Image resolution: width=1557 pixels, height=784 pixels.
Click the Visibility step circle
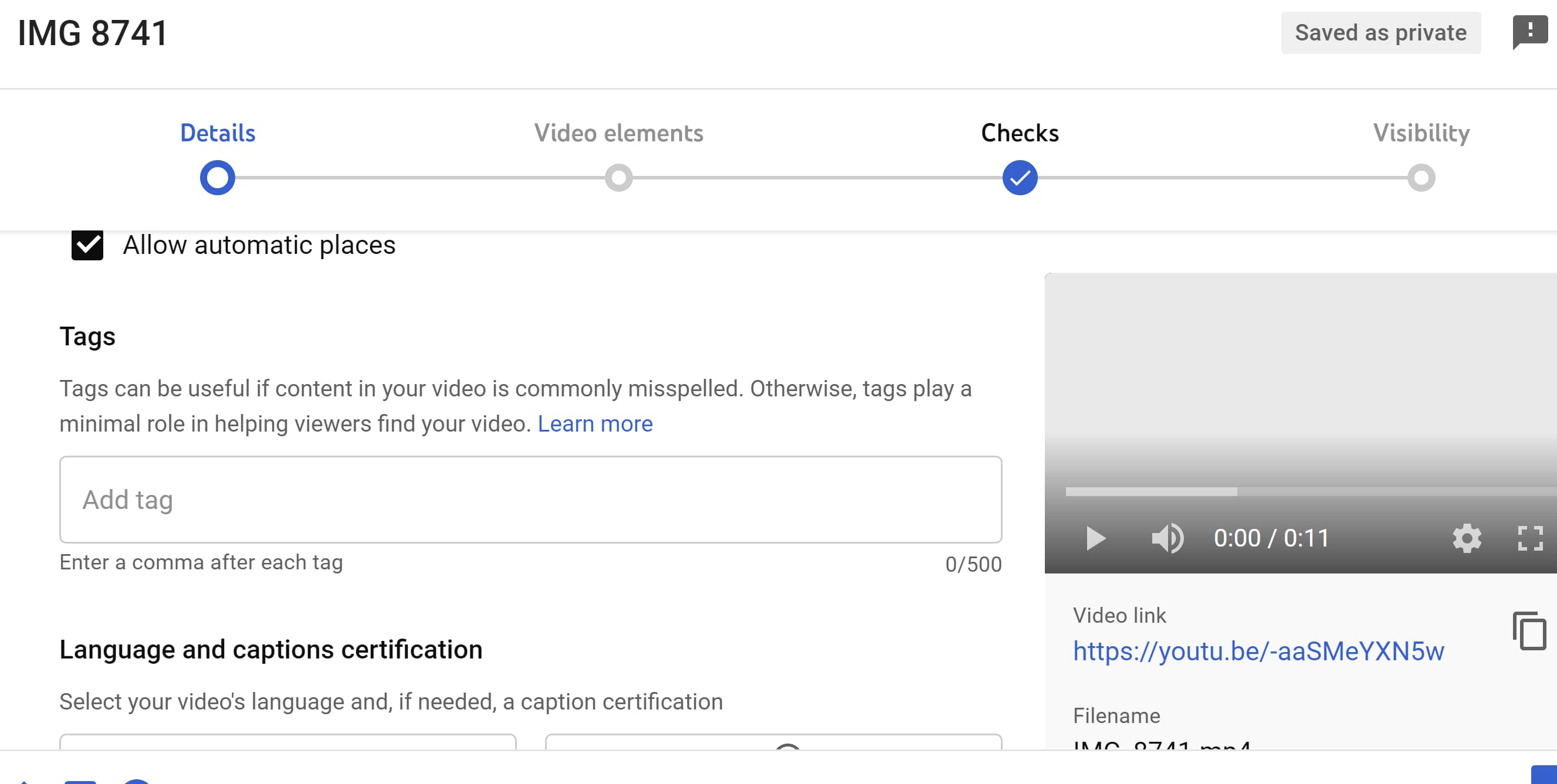click(1421, 178)
